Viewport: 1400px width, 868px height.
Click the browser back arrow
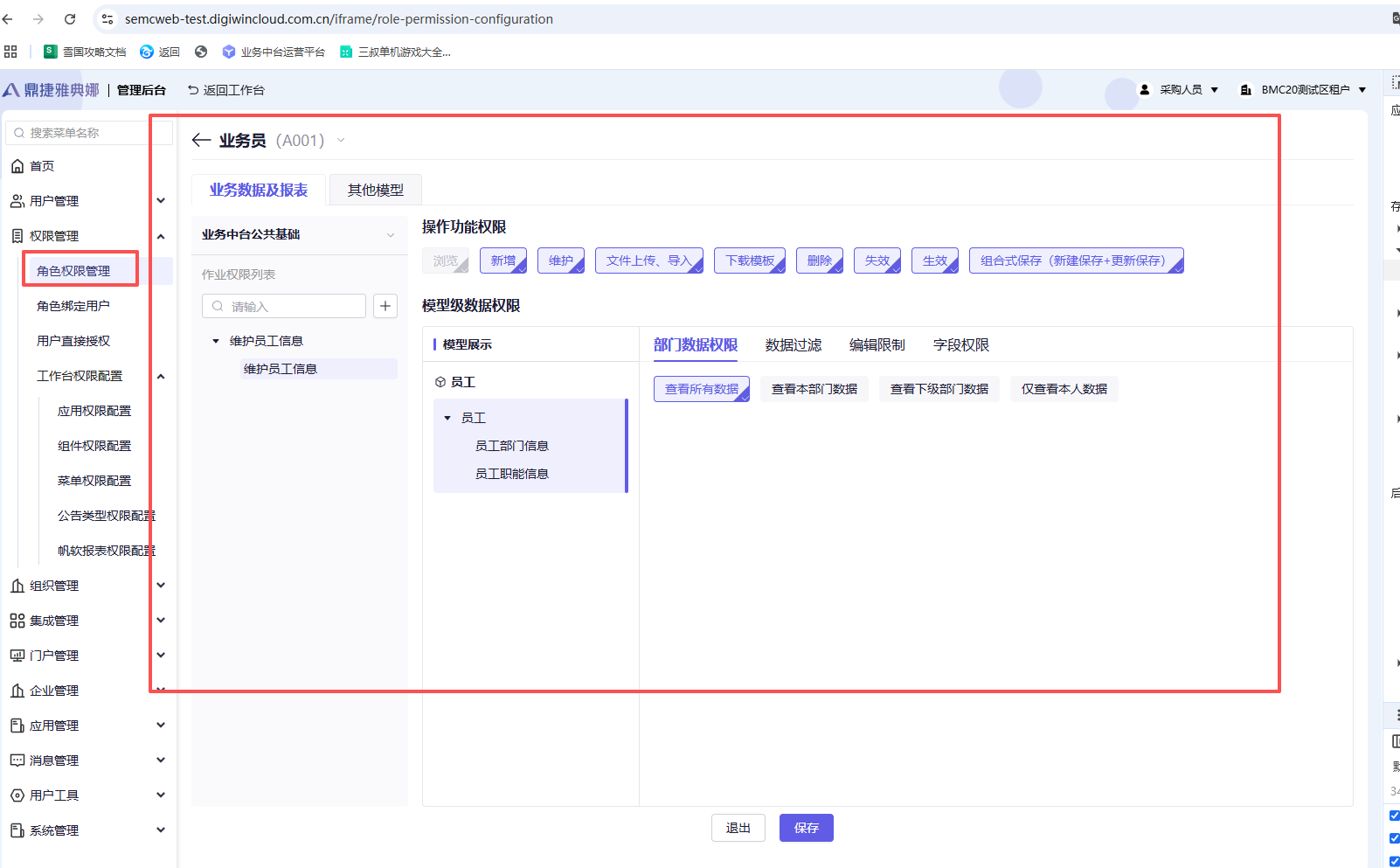tap(8, 19)
